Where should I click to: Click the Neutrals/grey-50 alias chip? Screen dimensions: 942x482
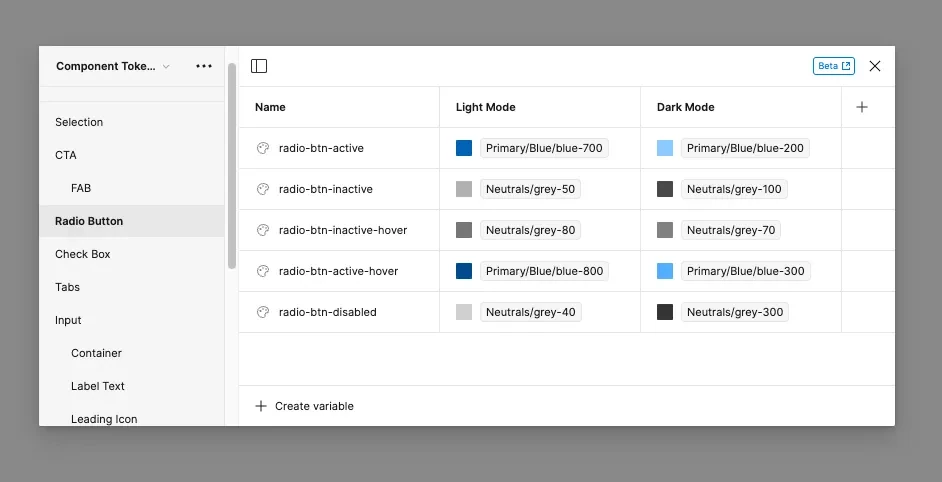tap(530, 189)
